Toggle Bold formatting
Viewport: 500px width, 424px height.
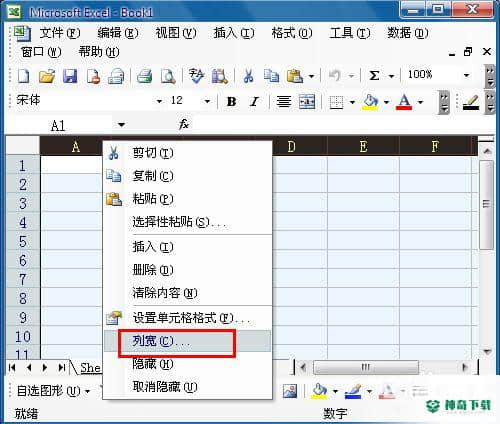pyautogui.click(x=231, y=102)
